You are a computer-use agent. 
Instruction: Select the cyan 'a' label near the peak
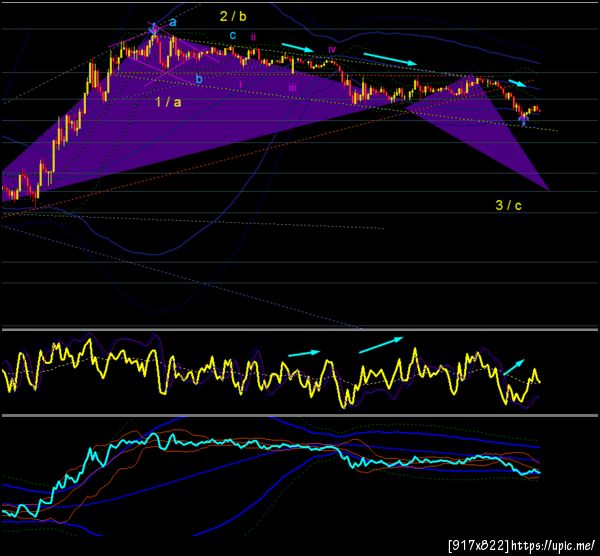tap(173, 23)
